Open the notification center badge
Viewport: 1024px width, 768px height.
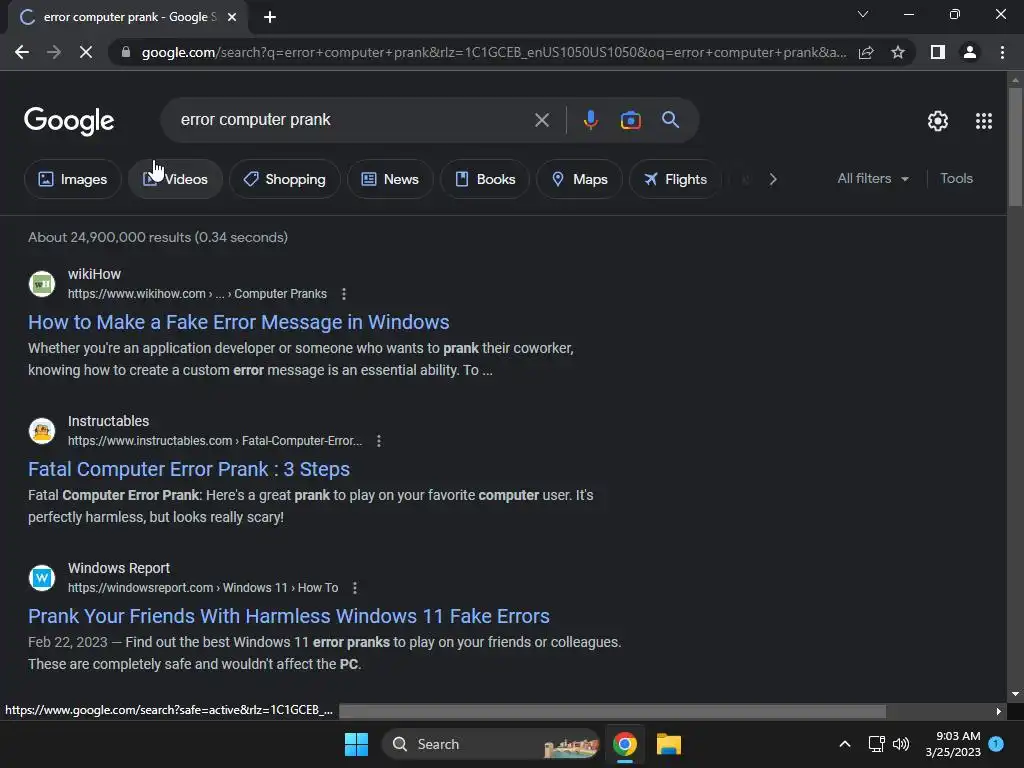[x=996, y=744]
